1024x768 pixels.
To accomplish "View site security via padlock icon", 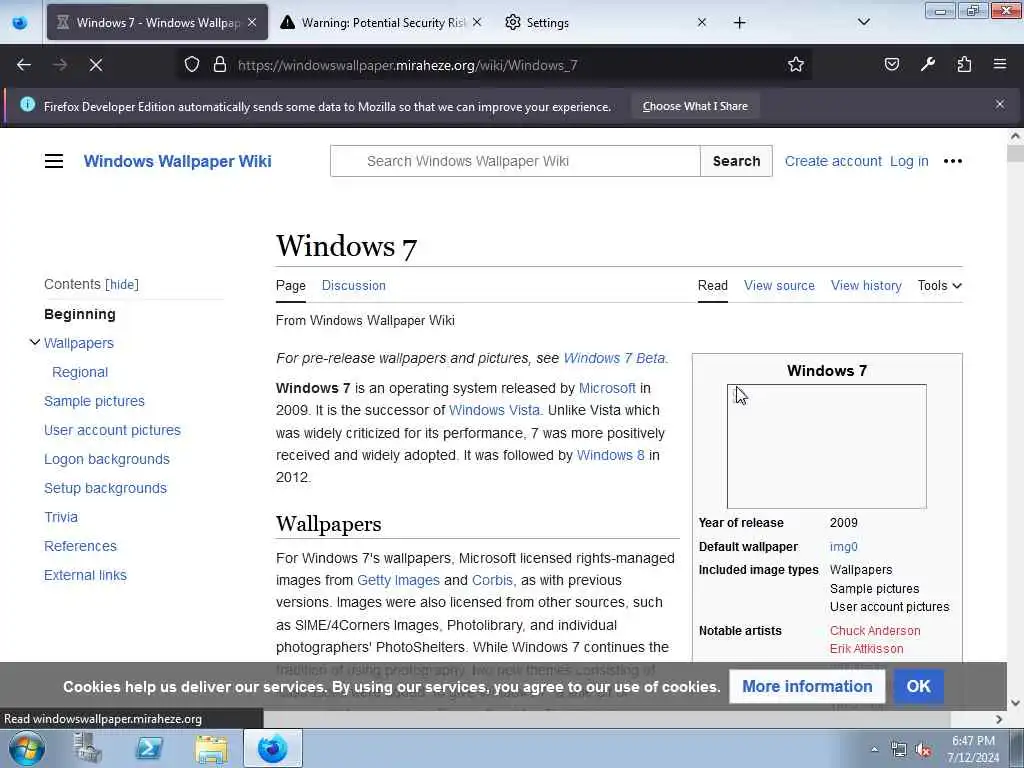I will tap(219, 65).
